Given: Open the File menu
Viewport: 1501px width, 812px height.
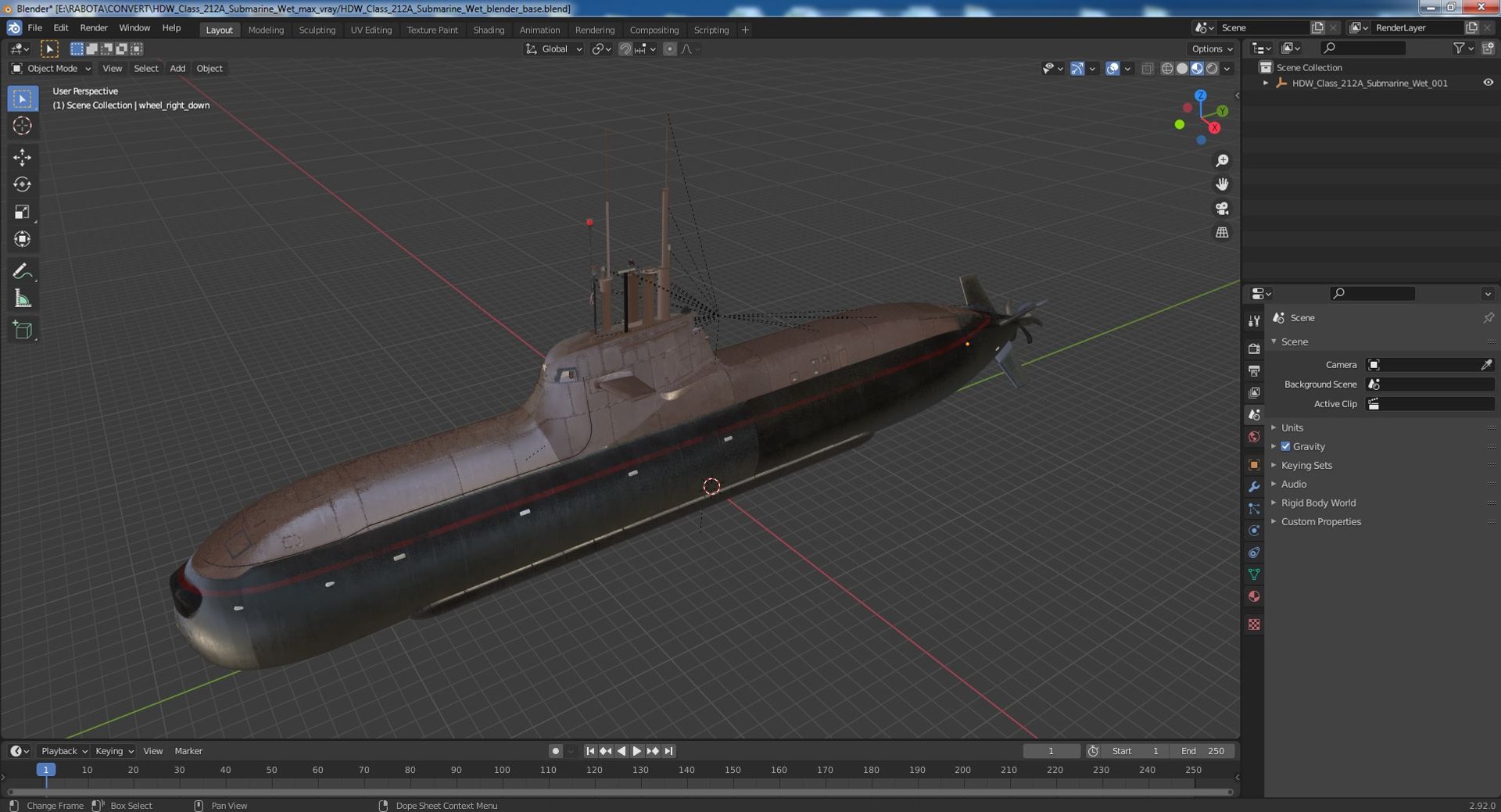Looking at the screenshot, I should 35,27.
